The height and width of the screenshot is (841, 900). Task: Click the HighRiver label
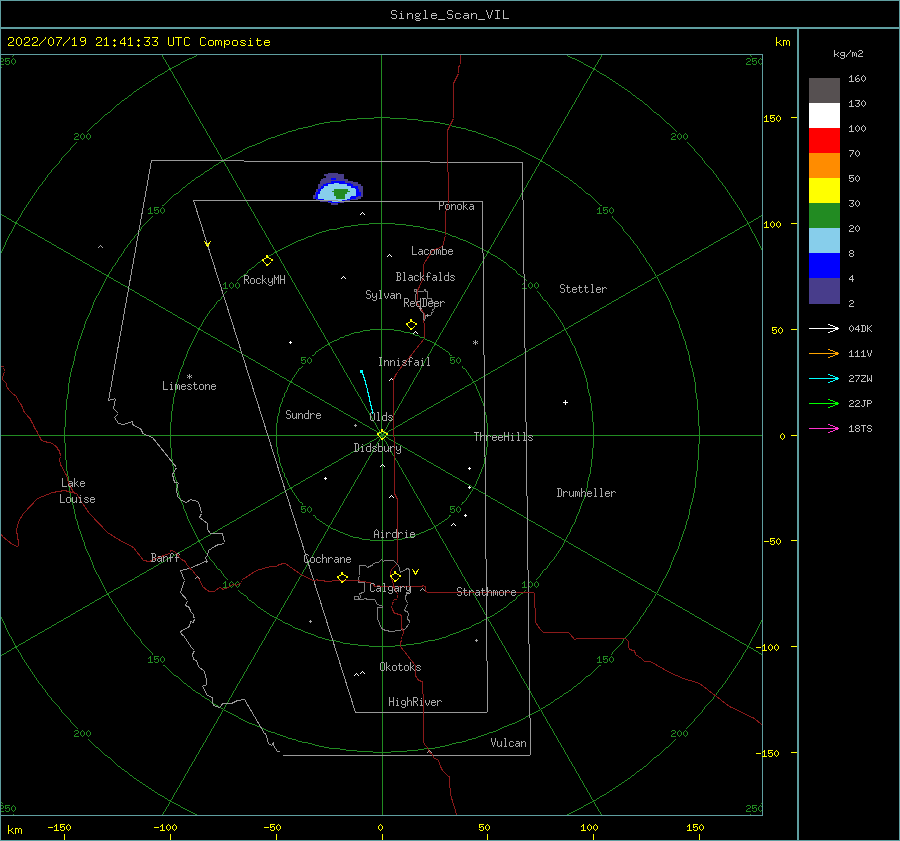coord(414,702)
